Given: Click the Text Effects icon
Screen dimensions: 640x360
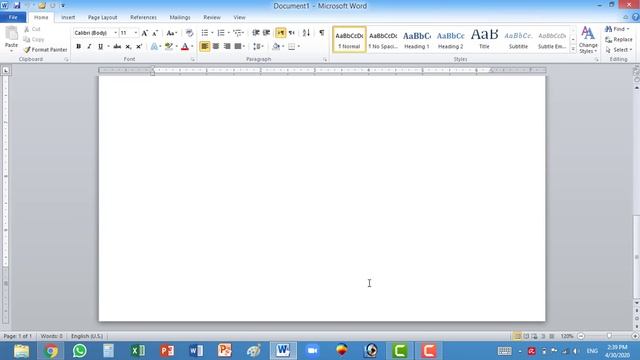Looking at the screenshot, I should pos(154,47).
